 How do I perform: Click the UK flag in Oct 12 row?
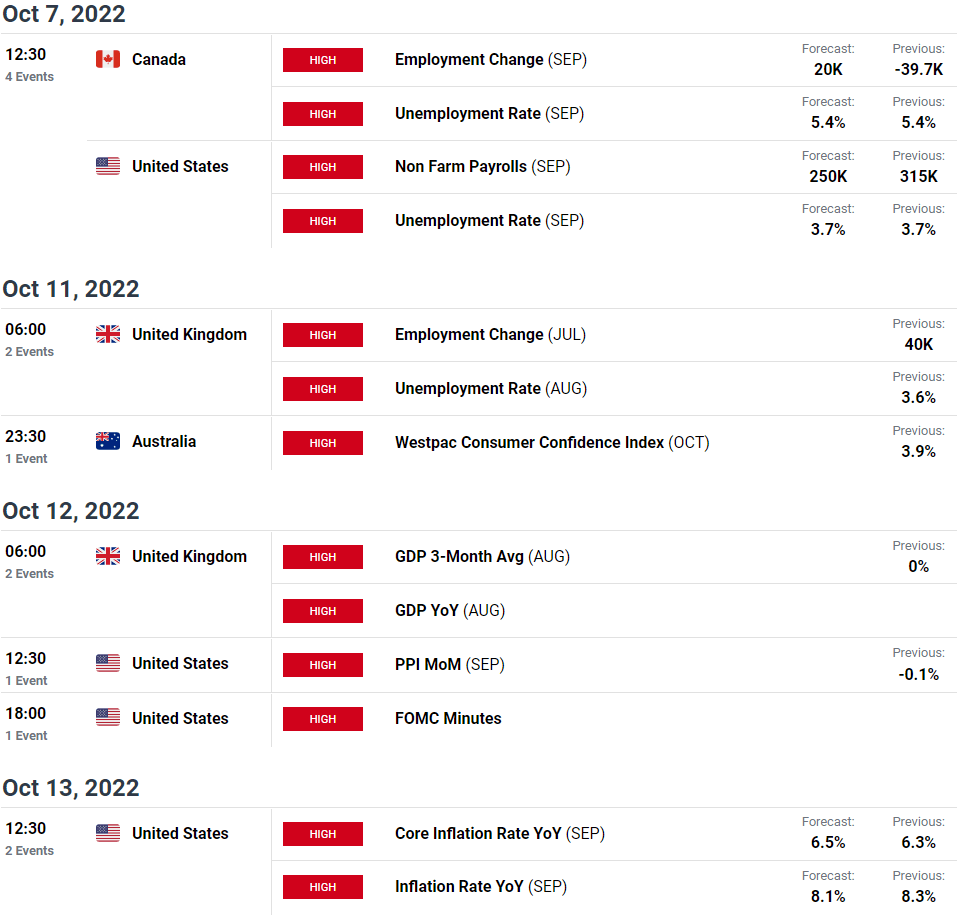click(108, 556)
